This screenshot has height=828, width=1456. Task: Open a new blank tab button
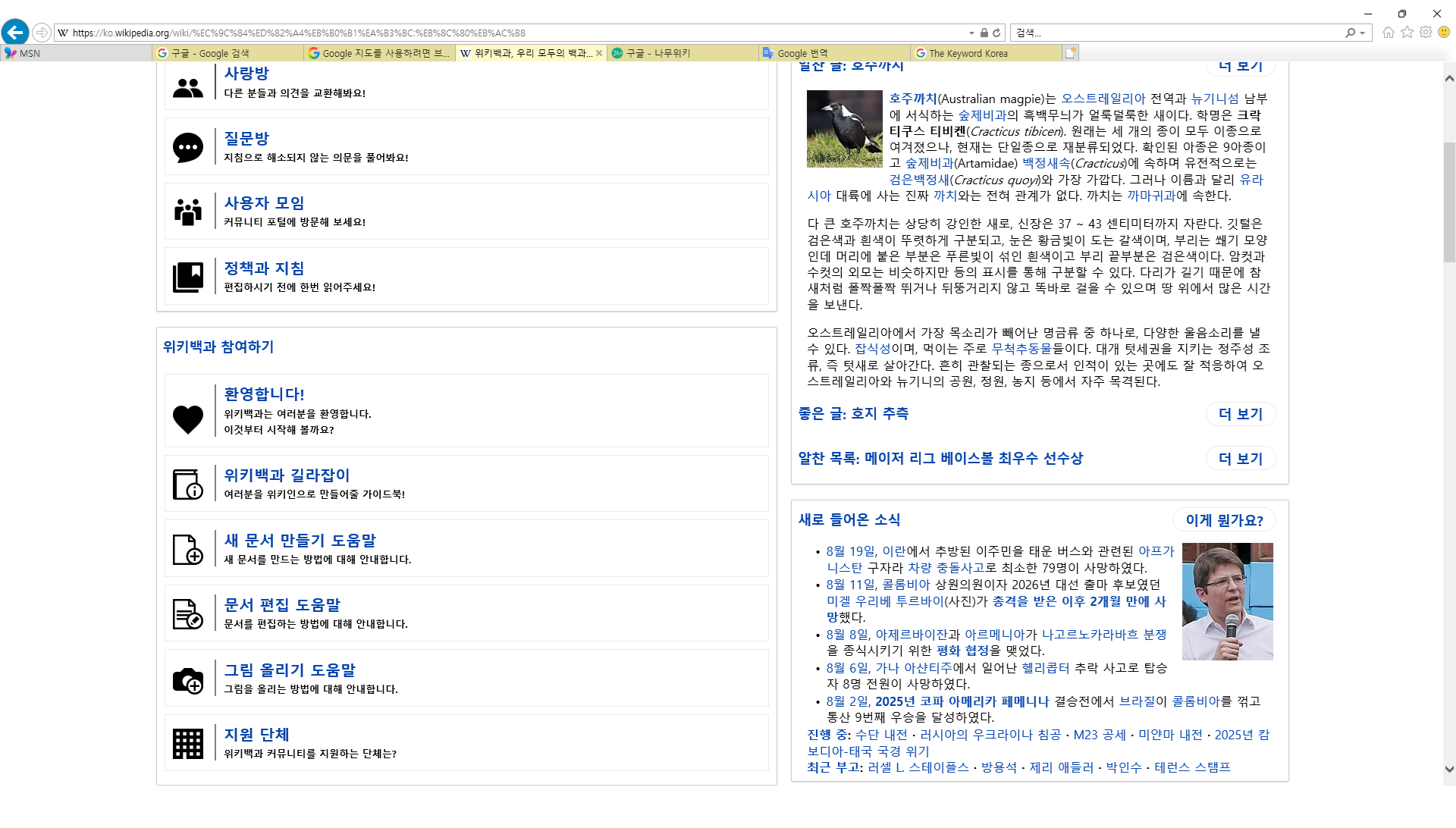(x=1070, y=53)
